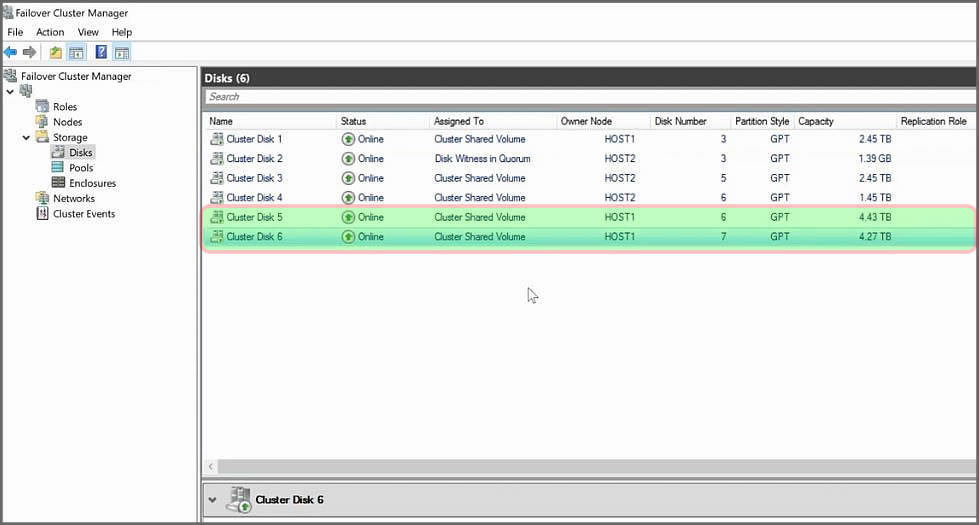This screenshot has height=525, width=979.
Task: Click Online status icon for Cluster Disk 6
Action: click(348, 237)
